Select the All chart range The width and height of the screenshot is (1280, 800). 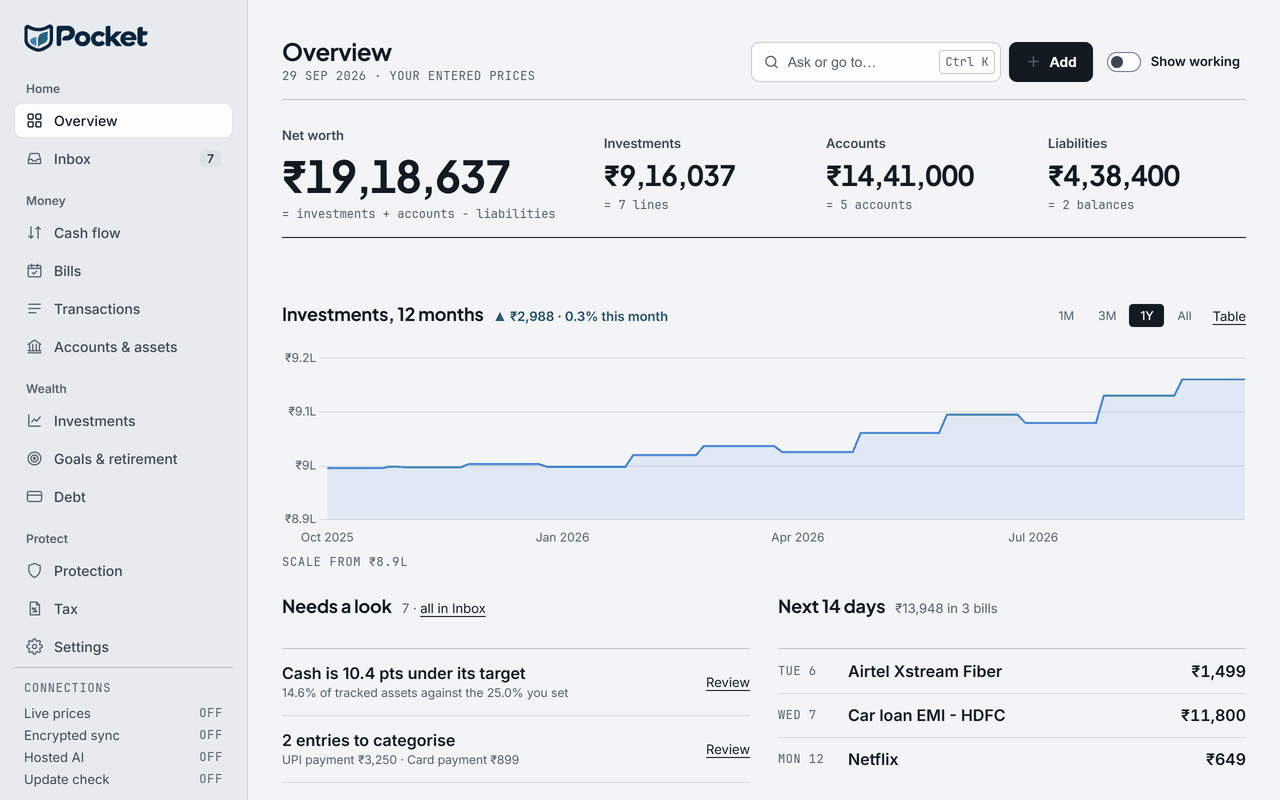tap(1184, 316)
